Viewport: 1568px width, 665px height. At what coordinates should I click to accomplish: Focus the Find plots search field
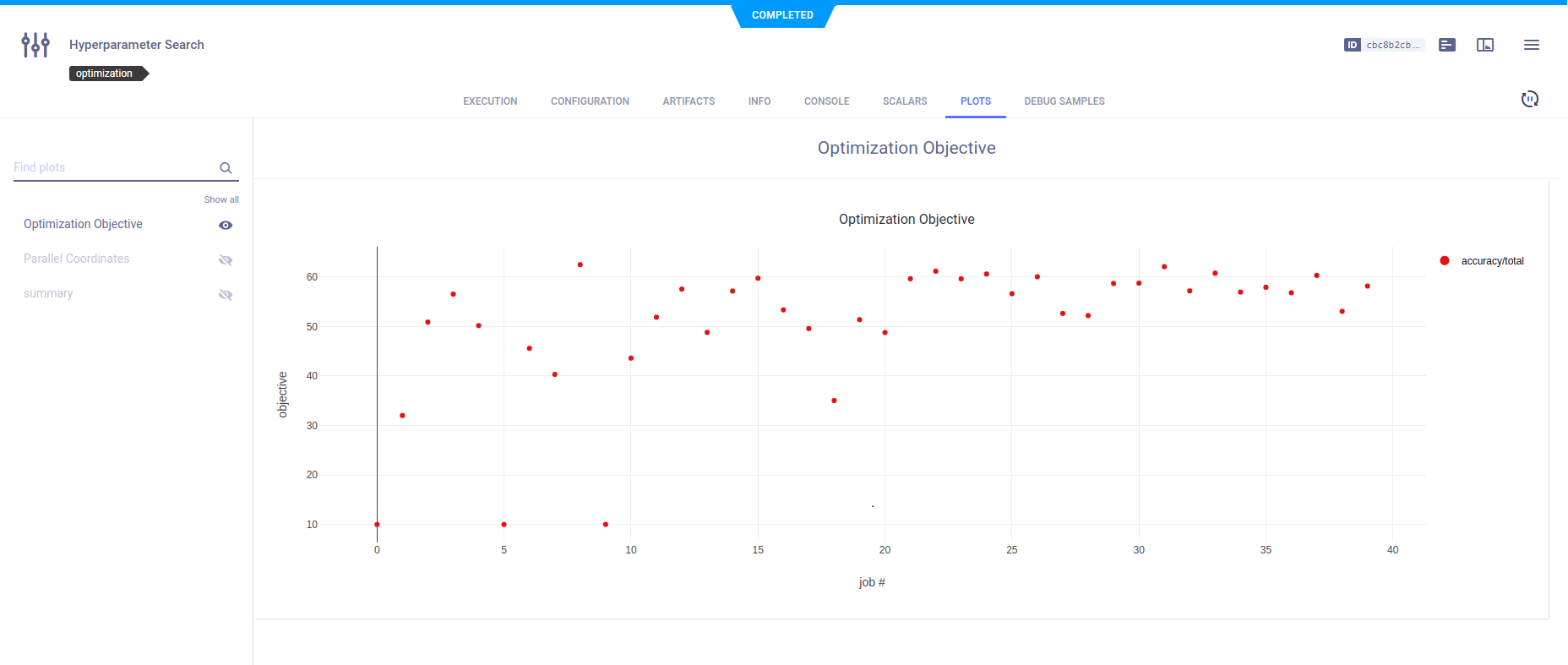(114, 167)
